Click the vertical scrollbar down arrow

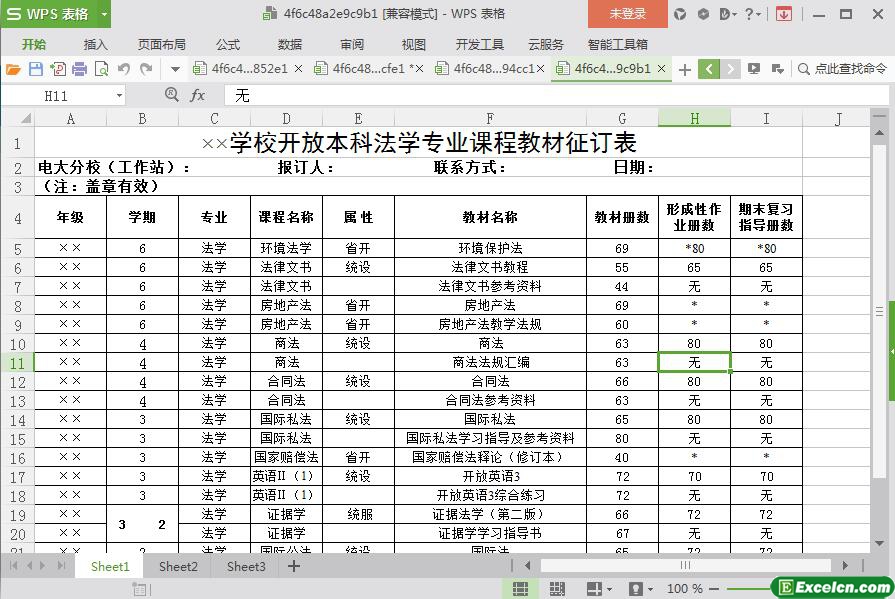coord(879,544)
